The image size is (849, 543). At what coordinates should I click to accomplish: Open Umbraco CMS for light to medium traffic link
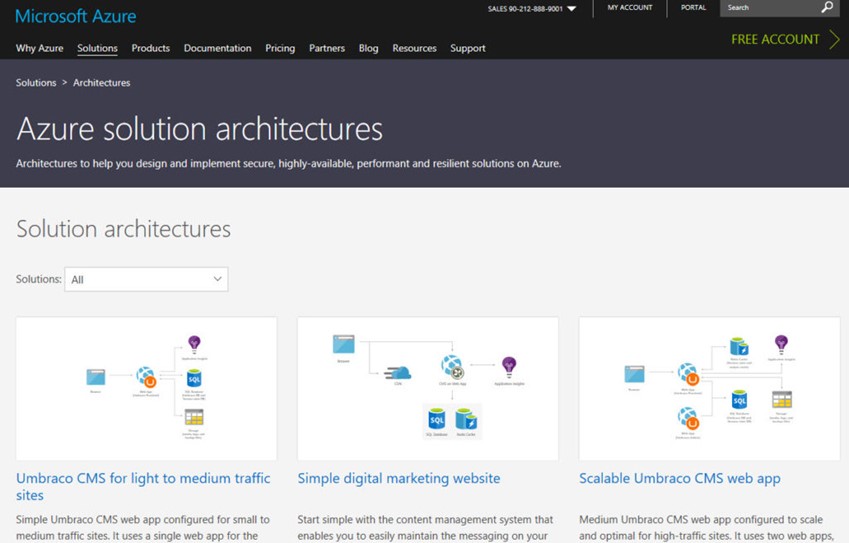(143, 487)
